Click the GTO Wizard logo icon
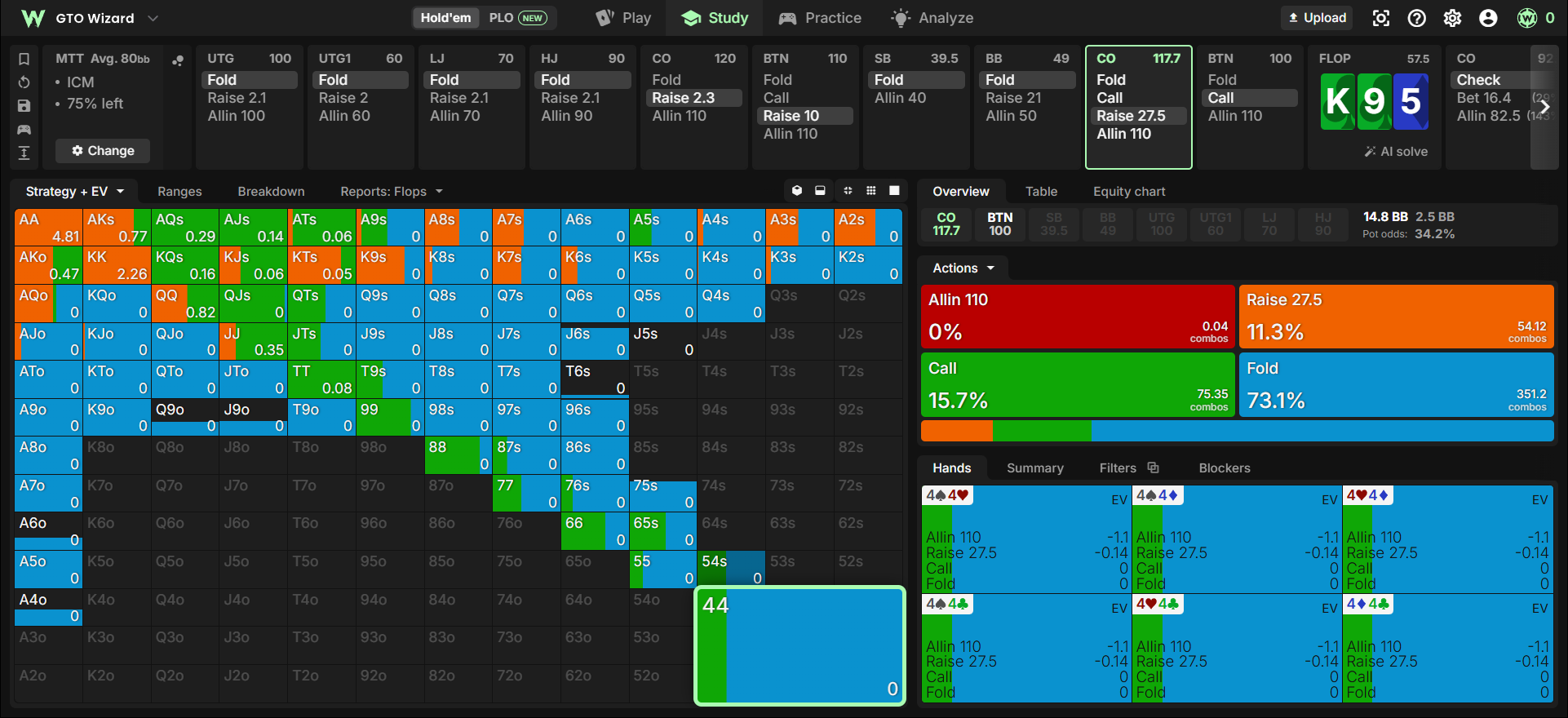The image size is (1568, 718). pos(33,18)
